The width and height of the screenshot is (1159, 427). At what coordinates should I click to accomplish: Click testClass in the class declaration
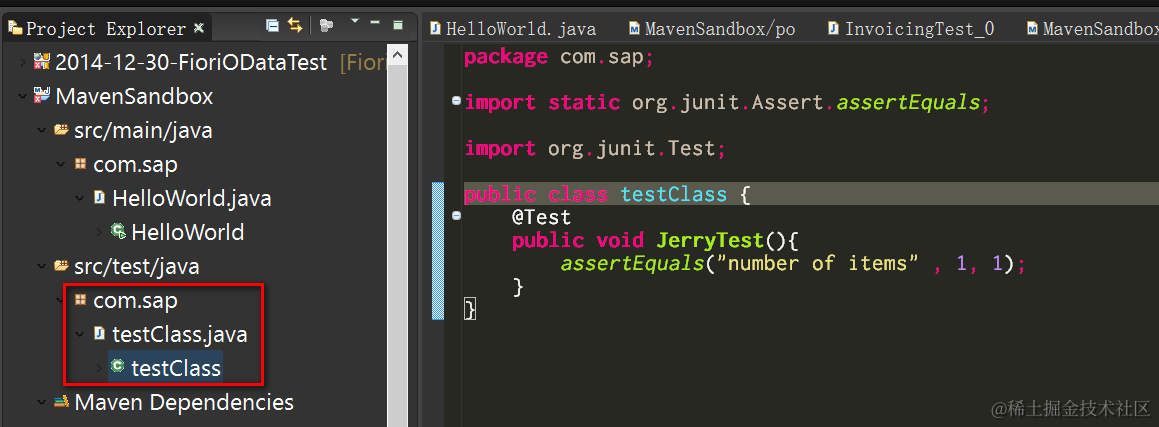click(x=673, y=195)
